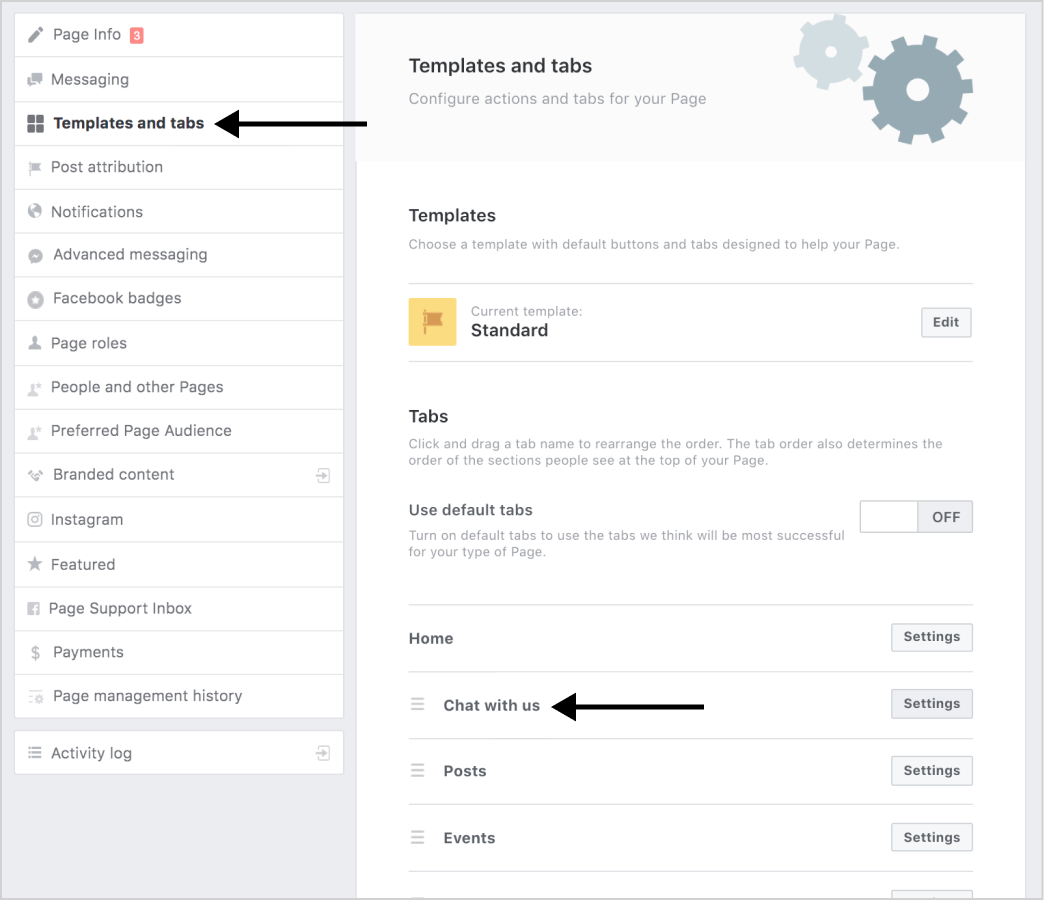Open Page roles settings section
This screenshot has width=1044, height=900.
89,343
